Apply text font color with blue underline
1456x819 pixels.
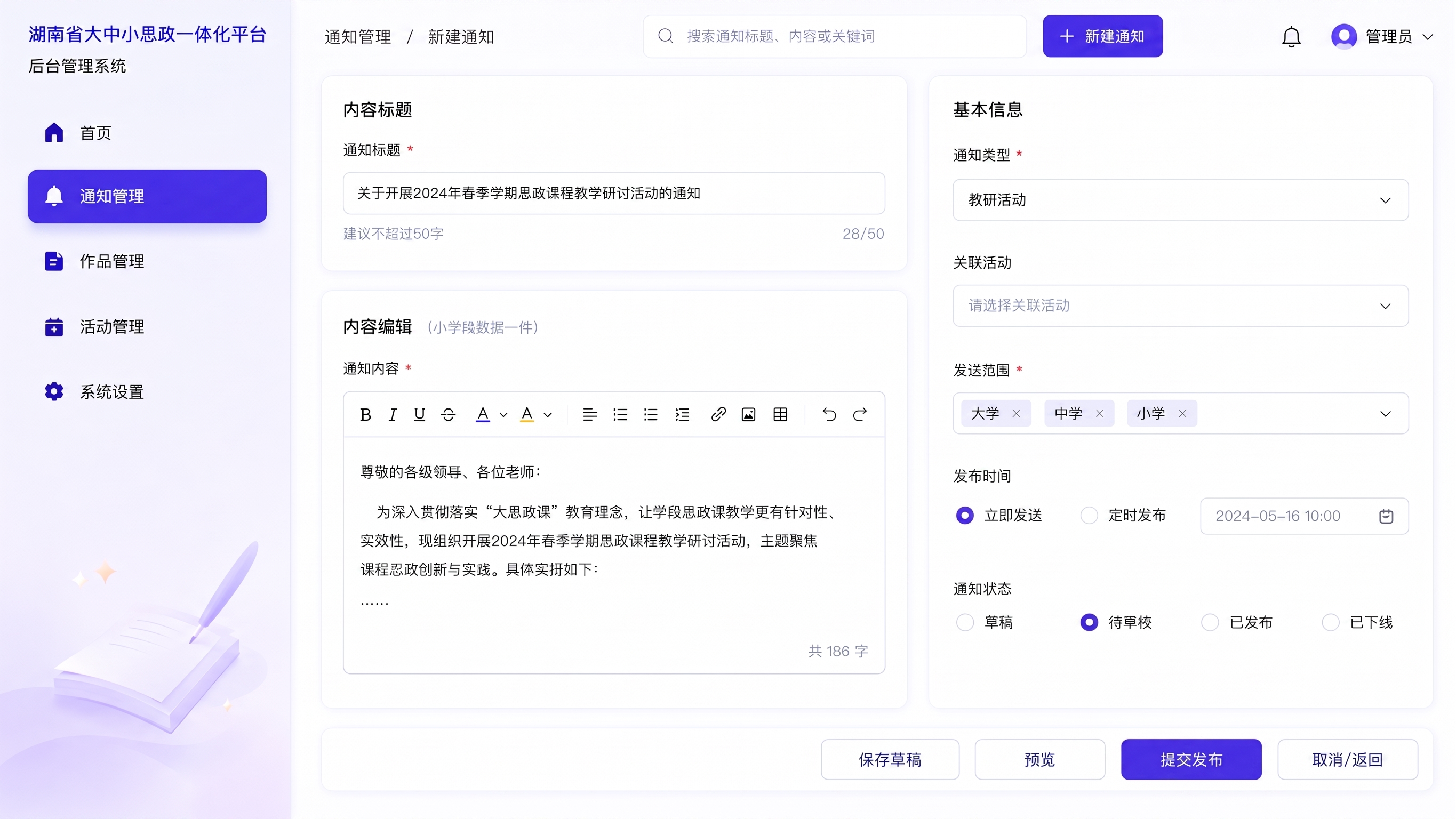[x=483, y=414]
